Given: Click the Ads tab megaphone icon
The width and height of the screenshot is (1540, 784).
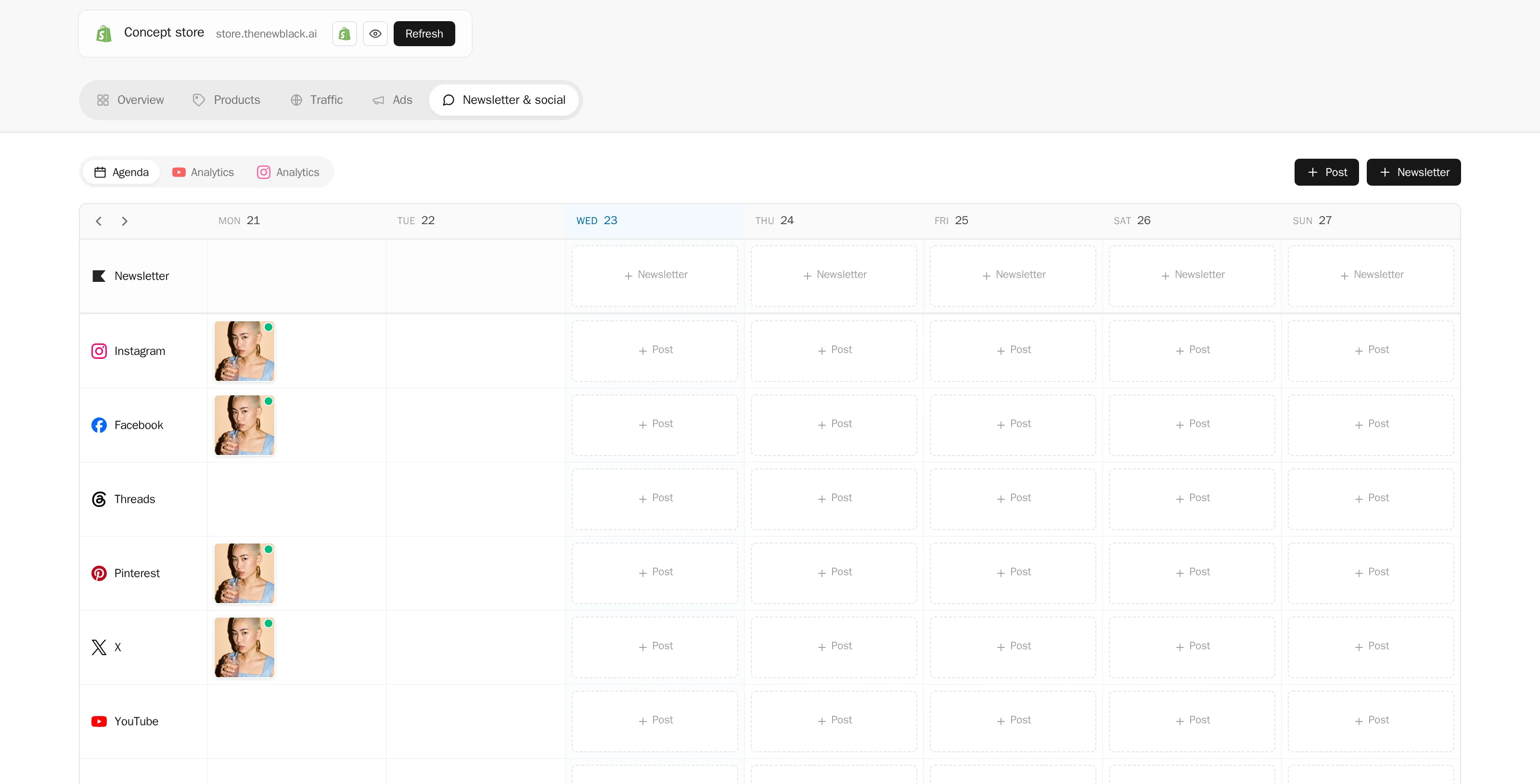Looking at the screenshot, I should point(378,100).
